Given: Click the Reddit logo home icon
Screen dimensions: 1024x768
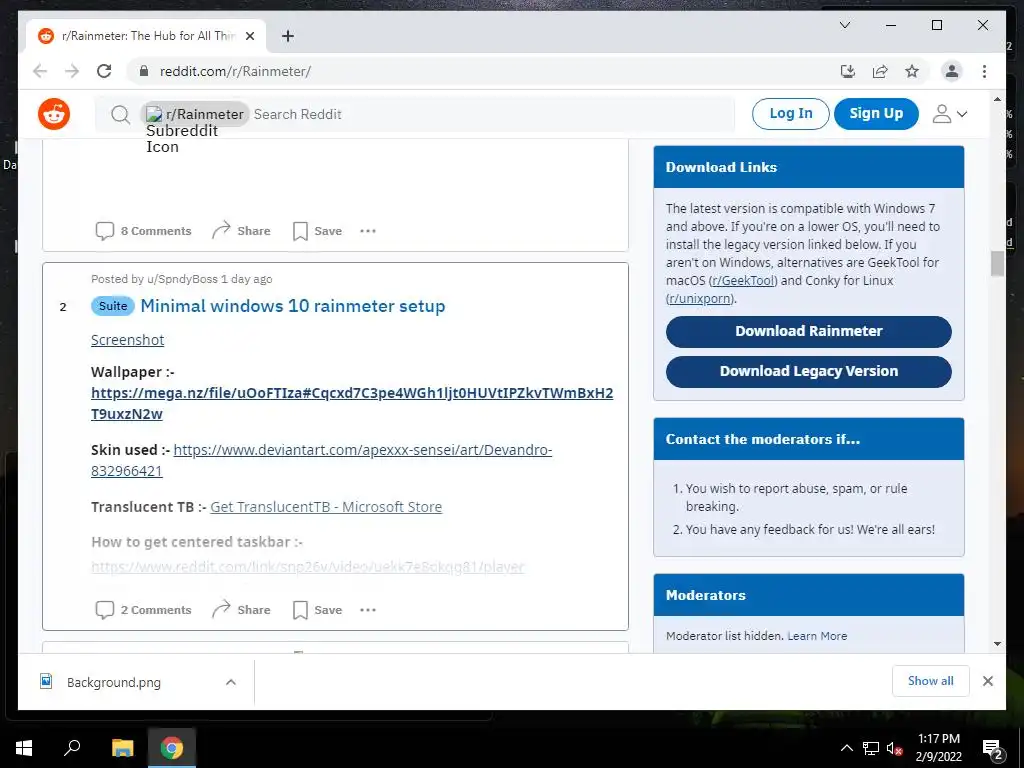Looking at the screenshot, I should pyautogui.click(x=54, y=114).
